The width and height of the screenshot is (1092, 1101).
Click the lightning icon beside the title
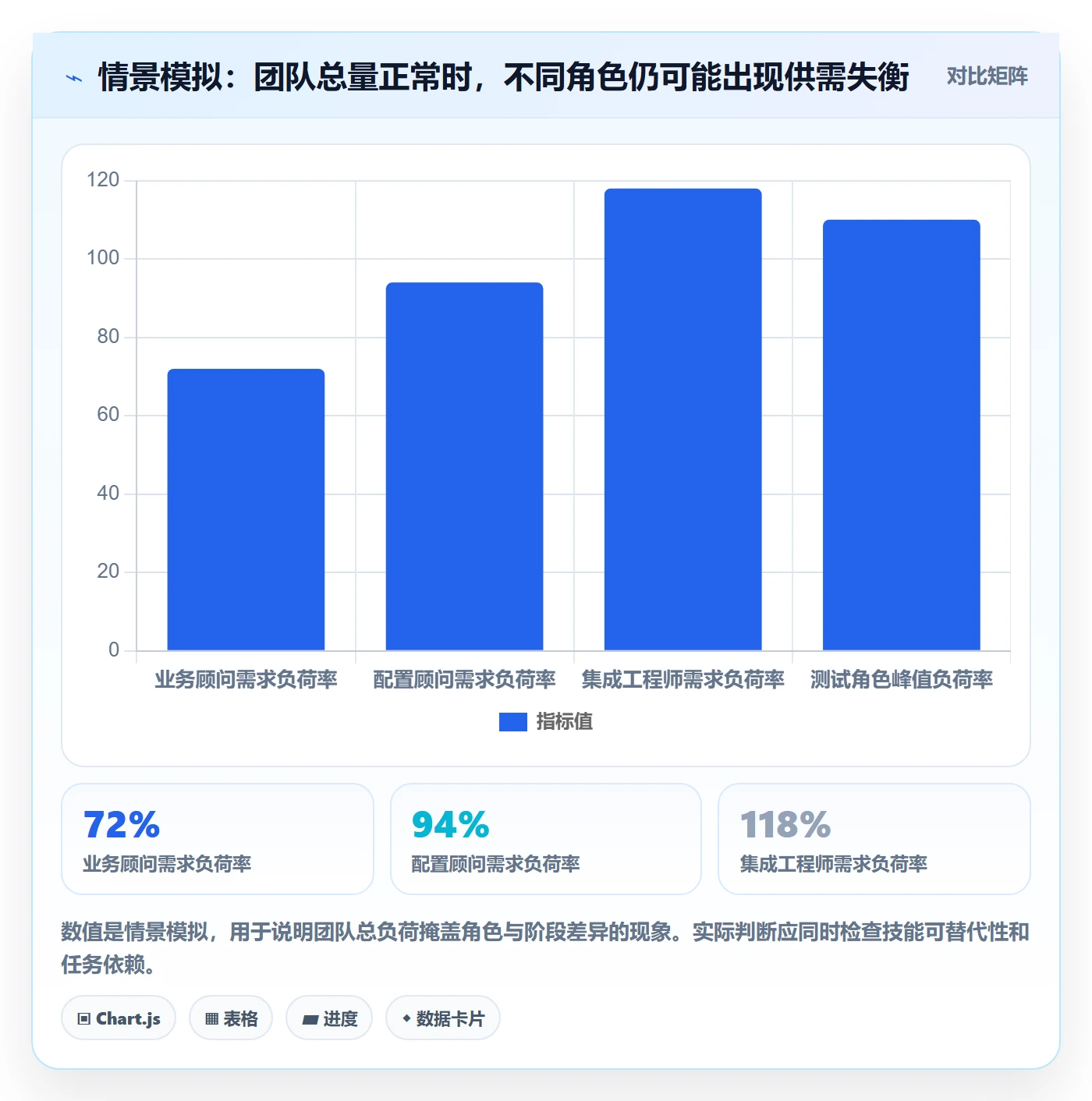click(74, 78)
